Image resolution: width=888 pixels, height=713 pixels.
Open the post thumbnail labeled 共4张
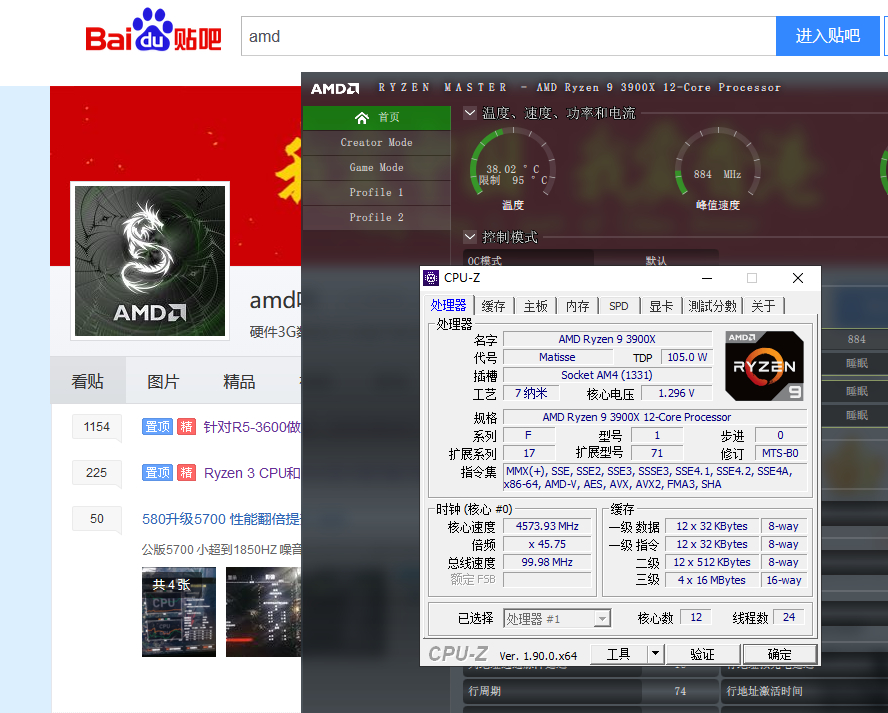click(x=179, y=612)
